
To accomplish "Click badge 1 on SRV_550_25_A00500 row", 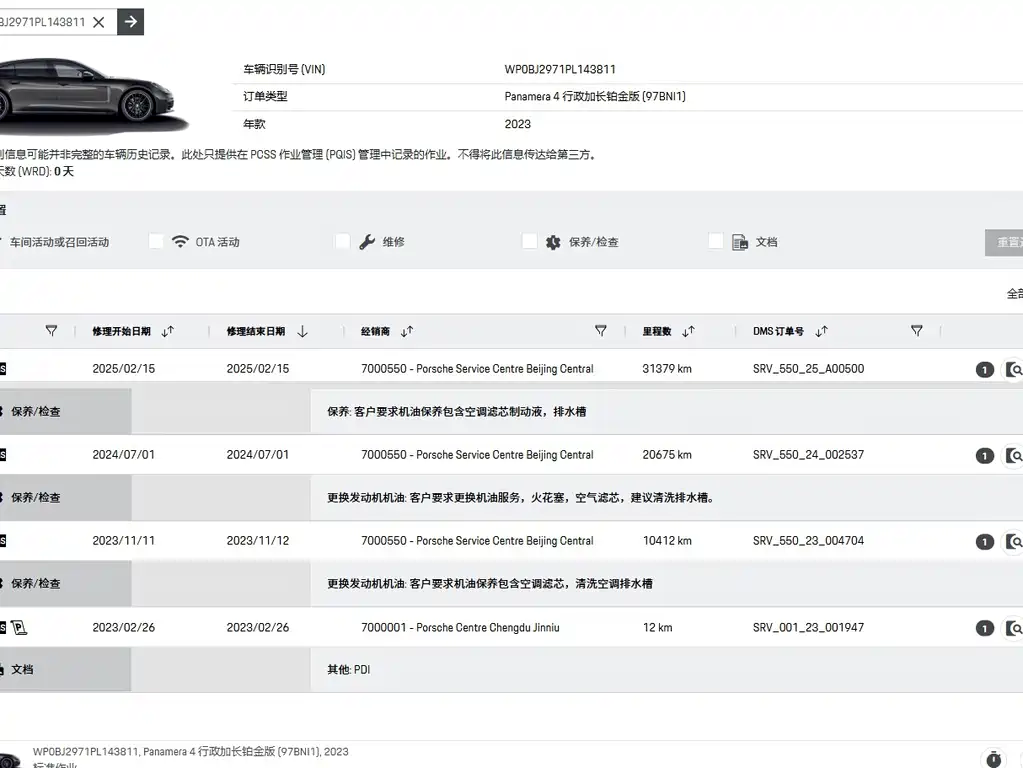I will [x=985, y=370].
